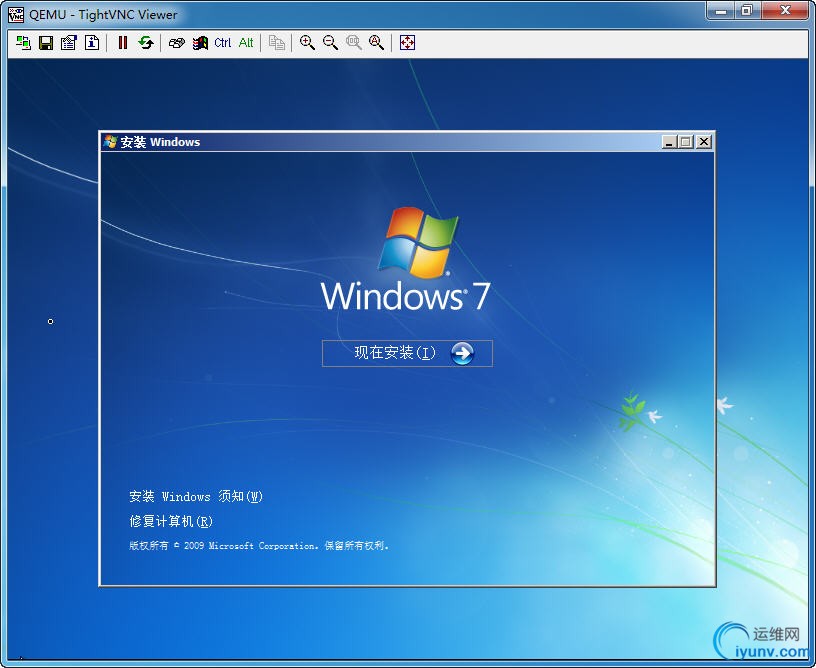Click the Zoom In magnifier icon
Image resolution: width=816 pixels, height=668 pixels.
tap(307, 43)
